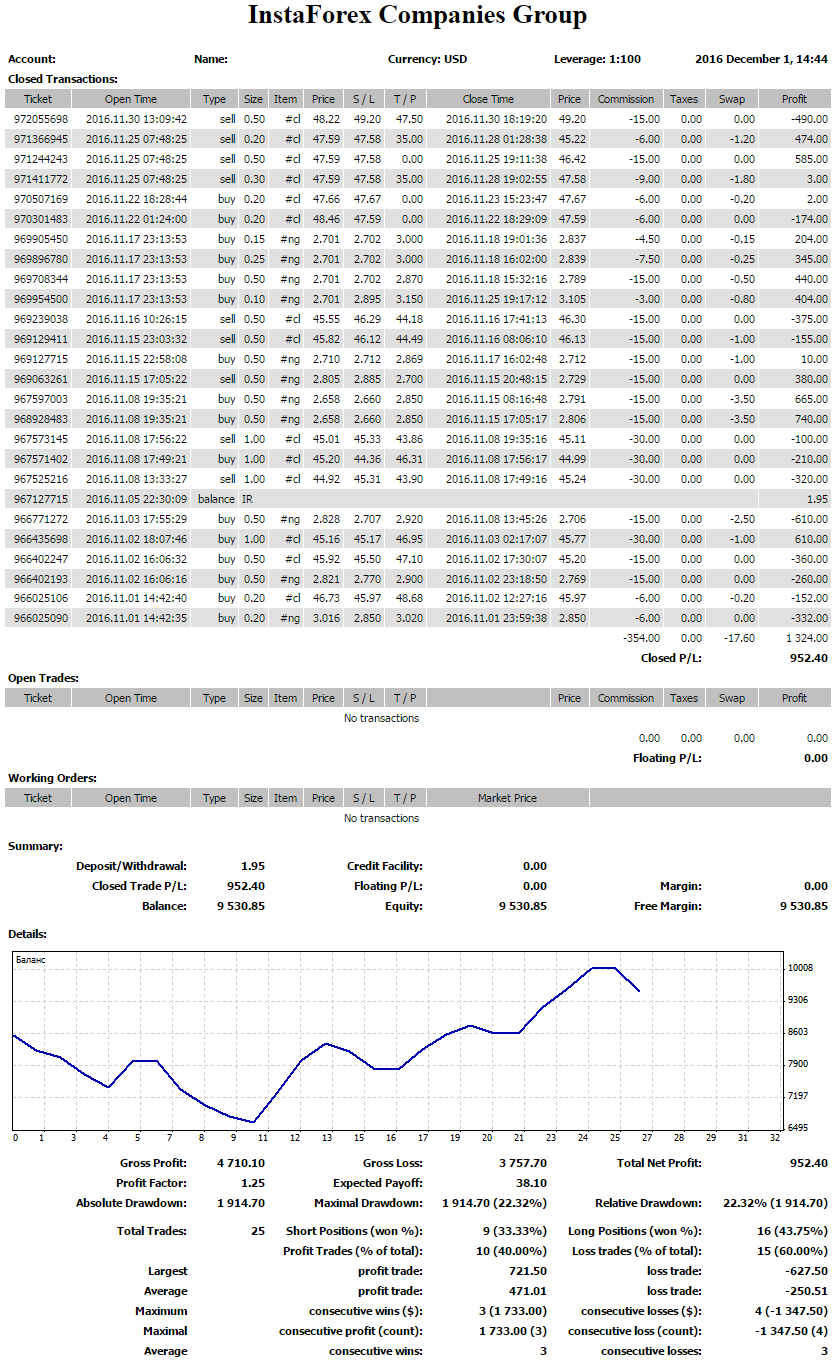Select ticket 971366945

(41, 139)
